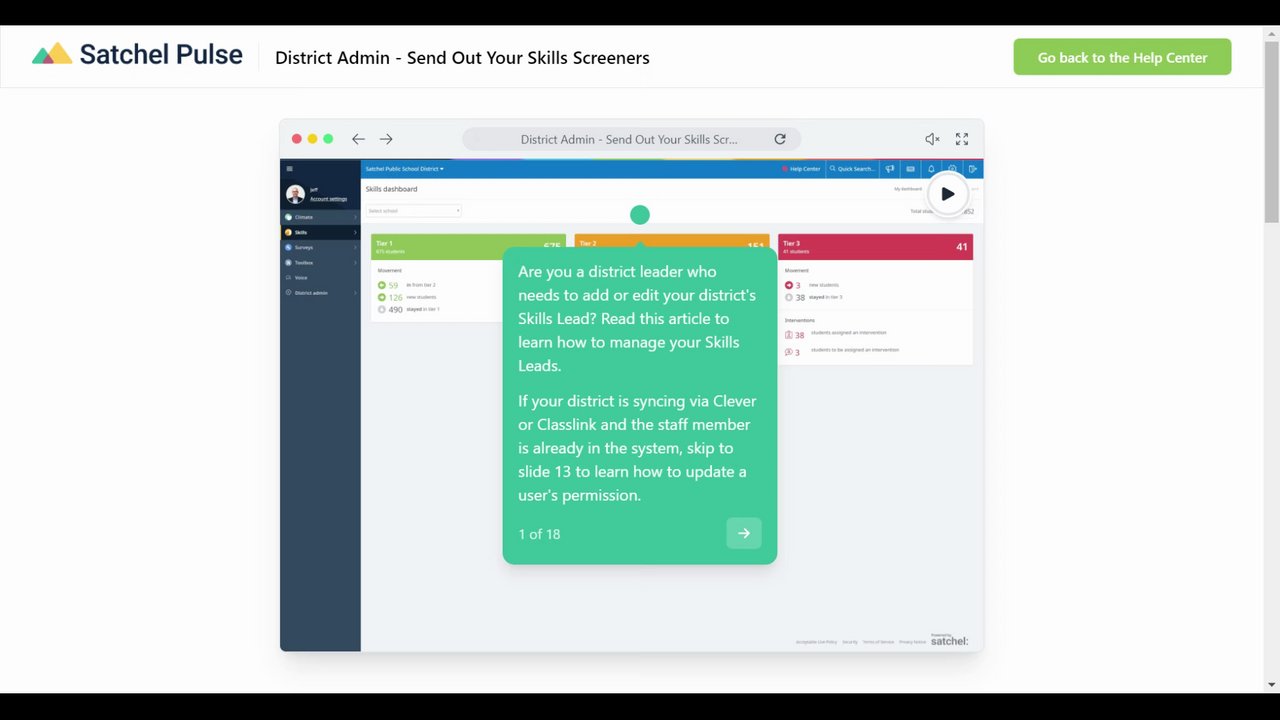Image resolution: width=1280 pixels, height=720 pixels.
Task: Click the My dashboard label
Action: (908, 189)
